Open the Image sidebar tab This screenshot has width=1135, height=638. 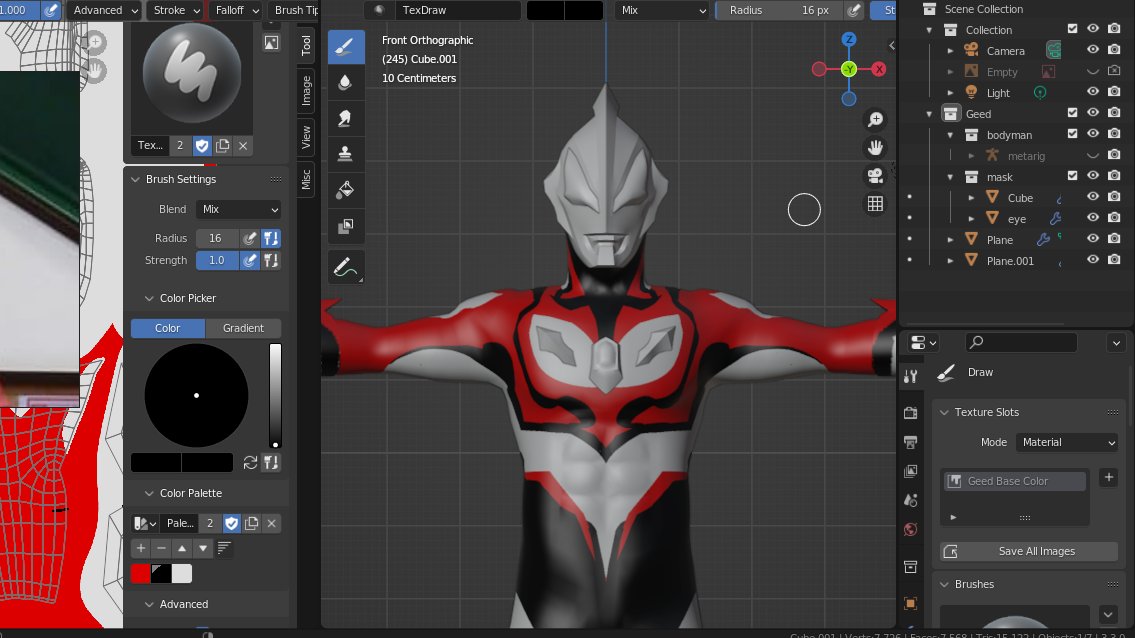click(306, 91)
